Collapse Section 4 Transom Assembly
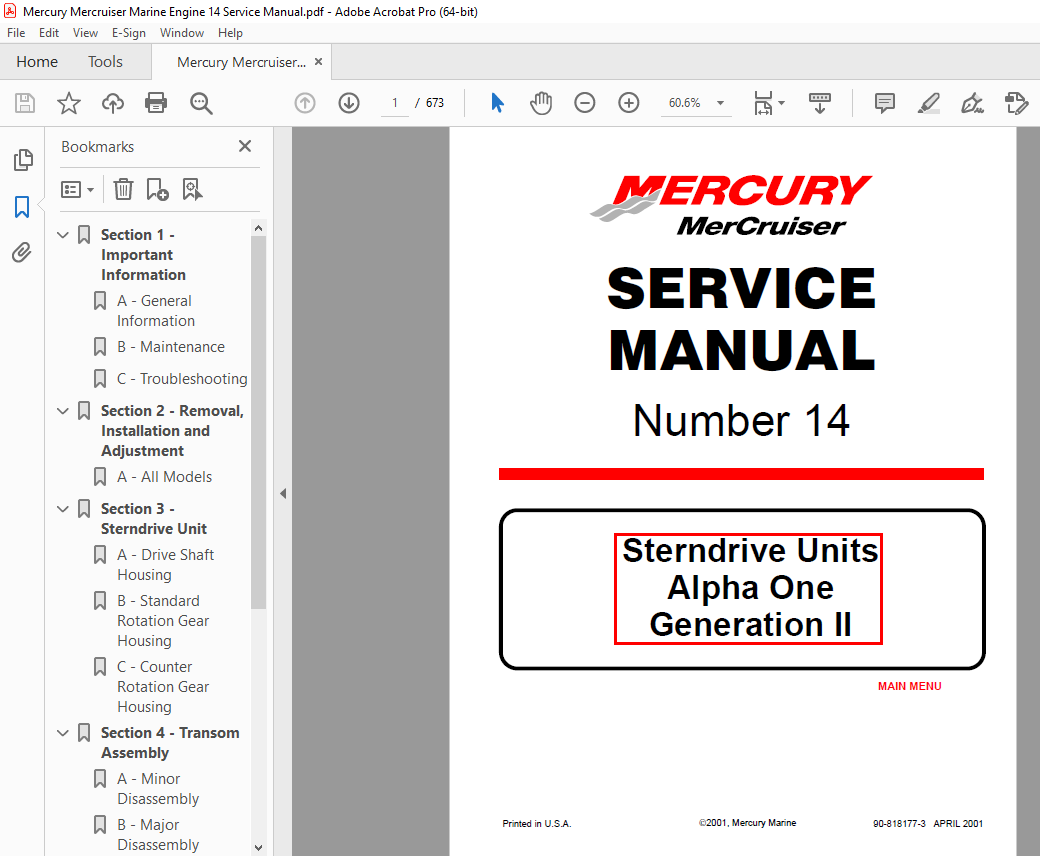The width and height of the screenshot is (1040, 856). pos(63,733)
